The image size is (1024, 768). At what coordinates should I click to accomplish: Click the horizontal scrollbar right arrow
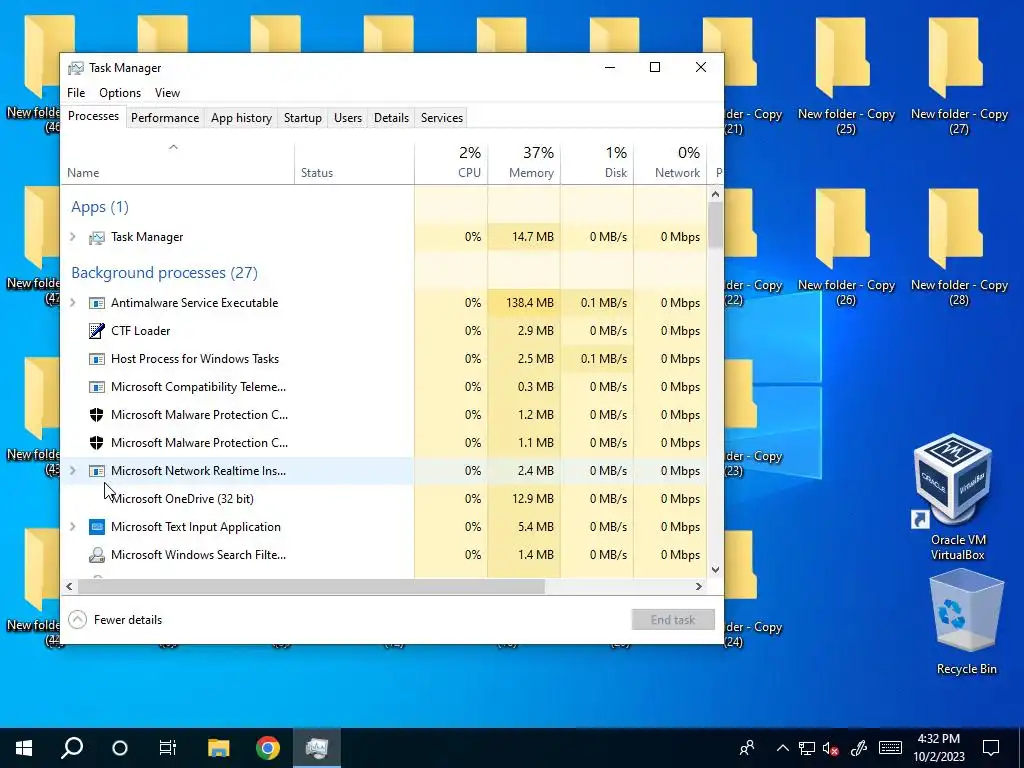pos(699,586)
